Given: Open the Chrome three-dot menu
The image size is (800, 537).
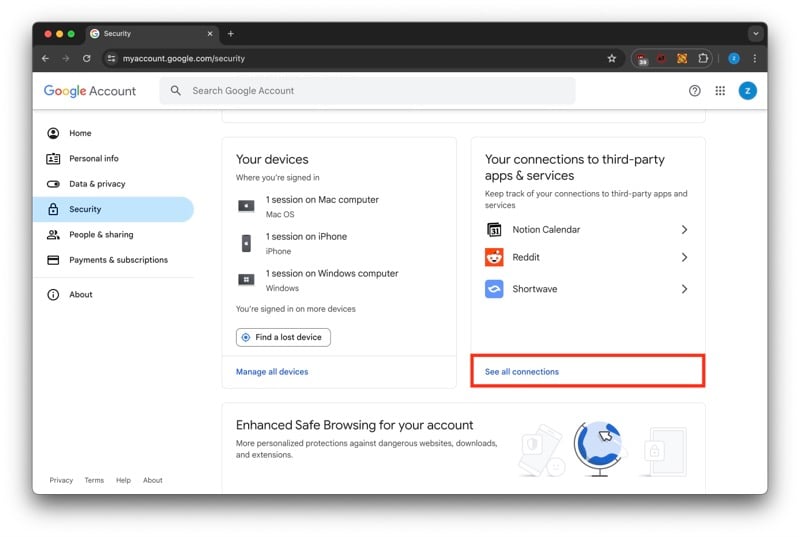Looking at the screenshot, I should (755, 59).
